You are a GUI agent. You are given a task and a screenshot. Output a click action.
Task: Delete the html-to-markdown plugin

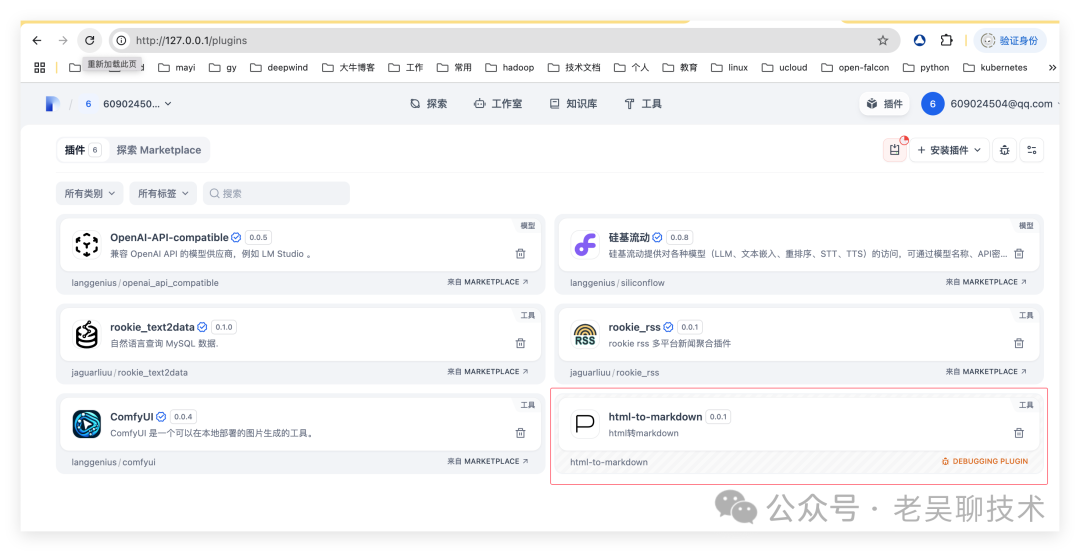click(1019, 433)
